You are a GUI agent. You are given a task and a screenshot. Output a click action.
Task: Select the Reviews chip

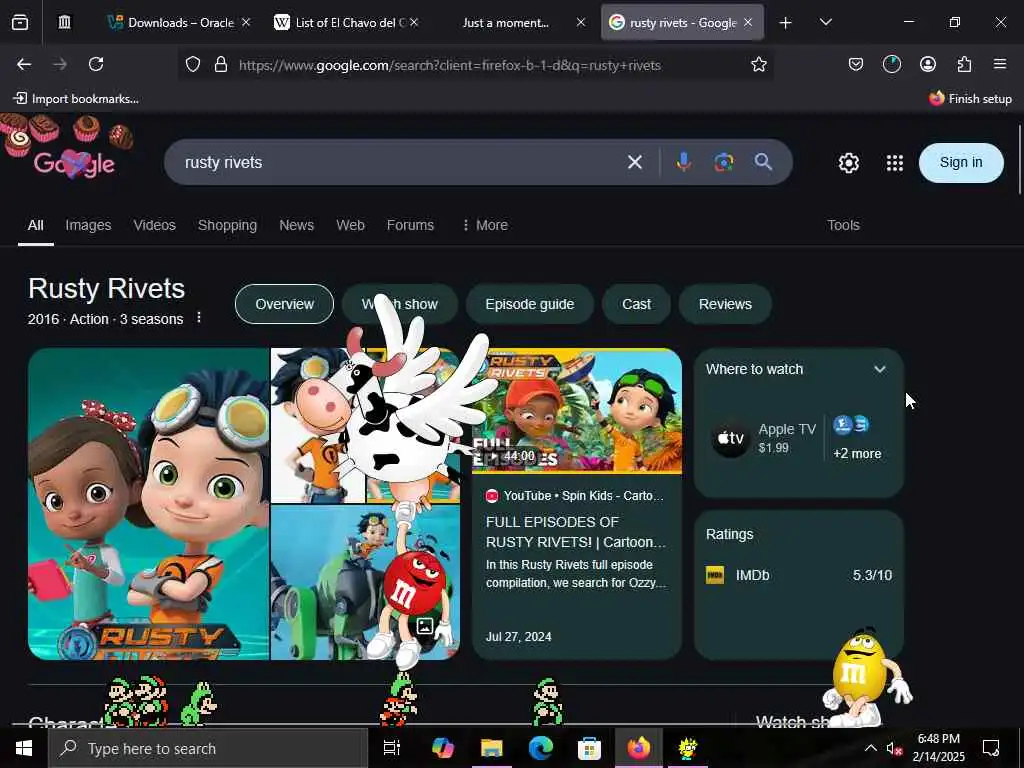(x=725, y=304)
